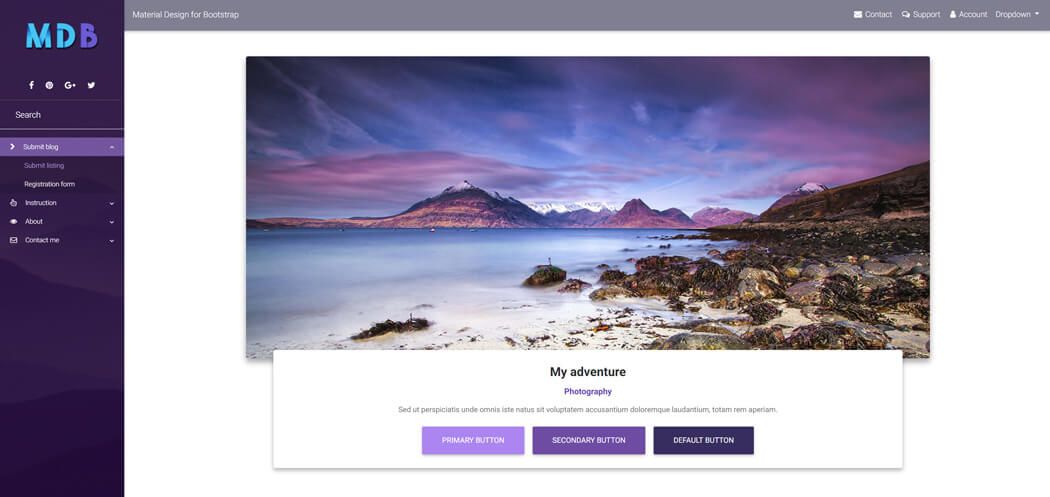
Task: Click the user icon beside Account
Action: [x=953, y=15]
